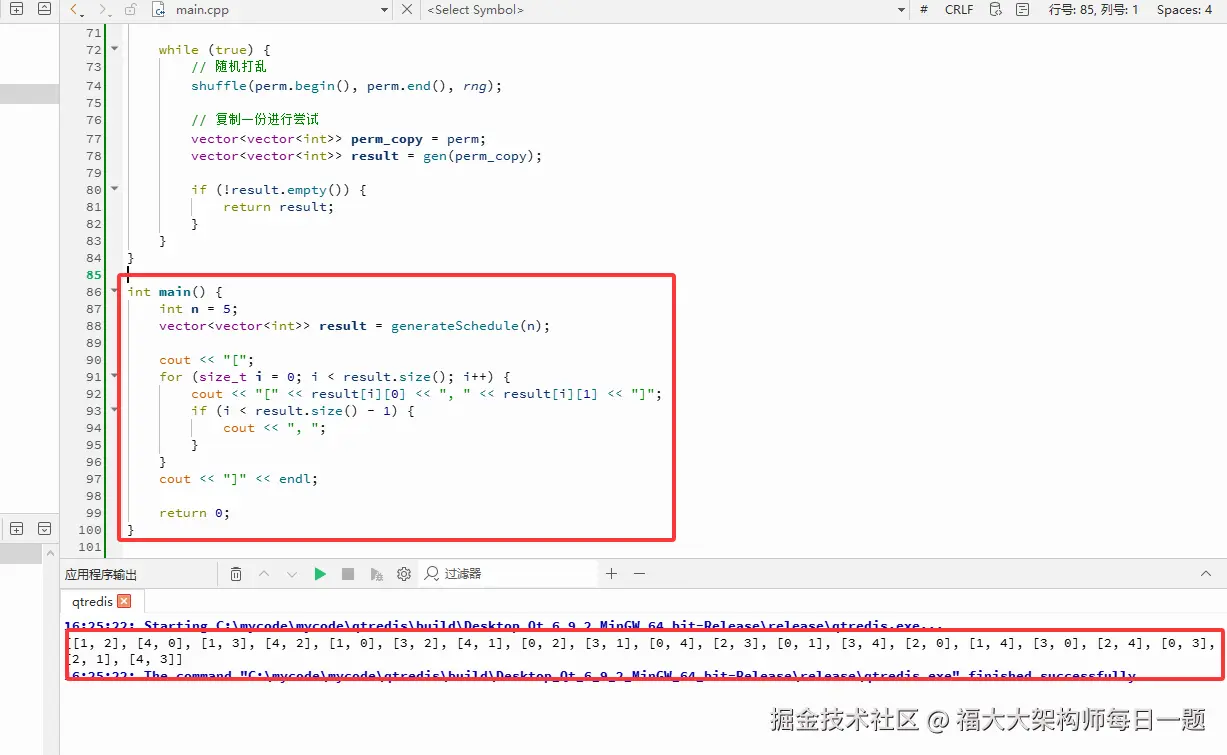Re-run the application with green play button
The width and height of the screenshot is (1227, 755).
tap(320, 574)
